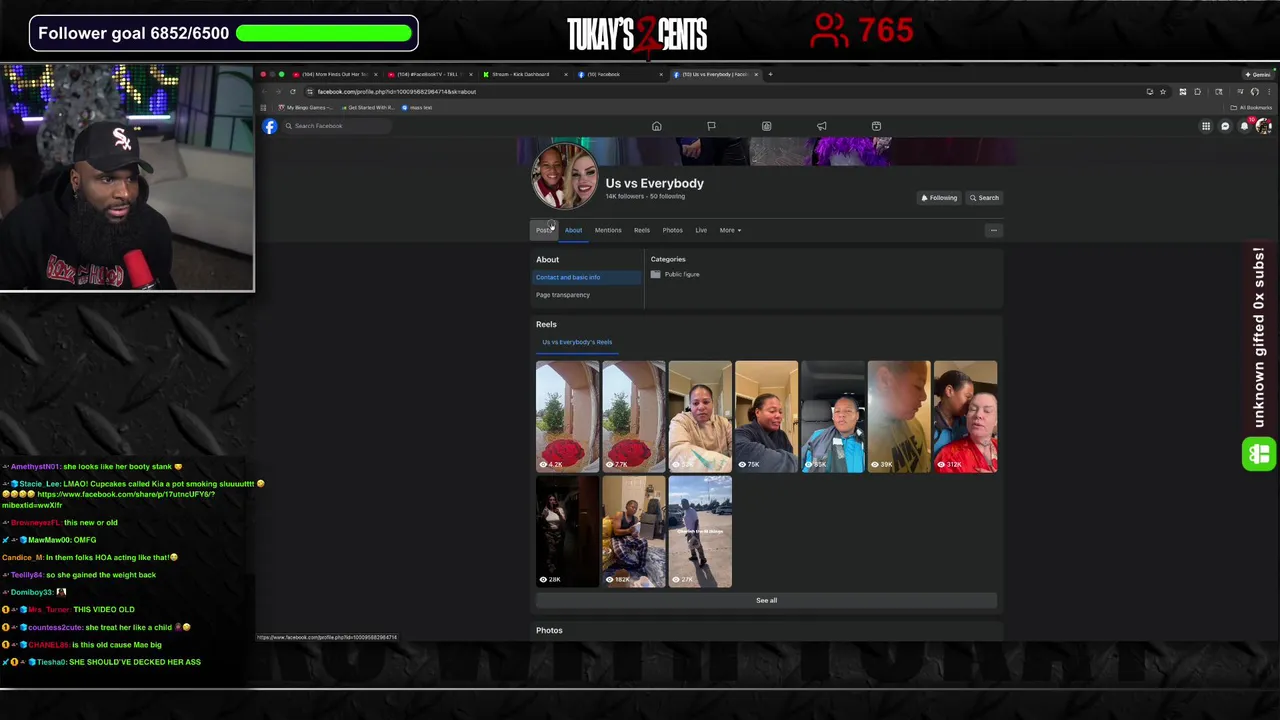The height and width of the screenshot is (720, 1280).
Task: Open the megaphone Ad Center icon
Action: pyautogui.click(x=821, y=126)
